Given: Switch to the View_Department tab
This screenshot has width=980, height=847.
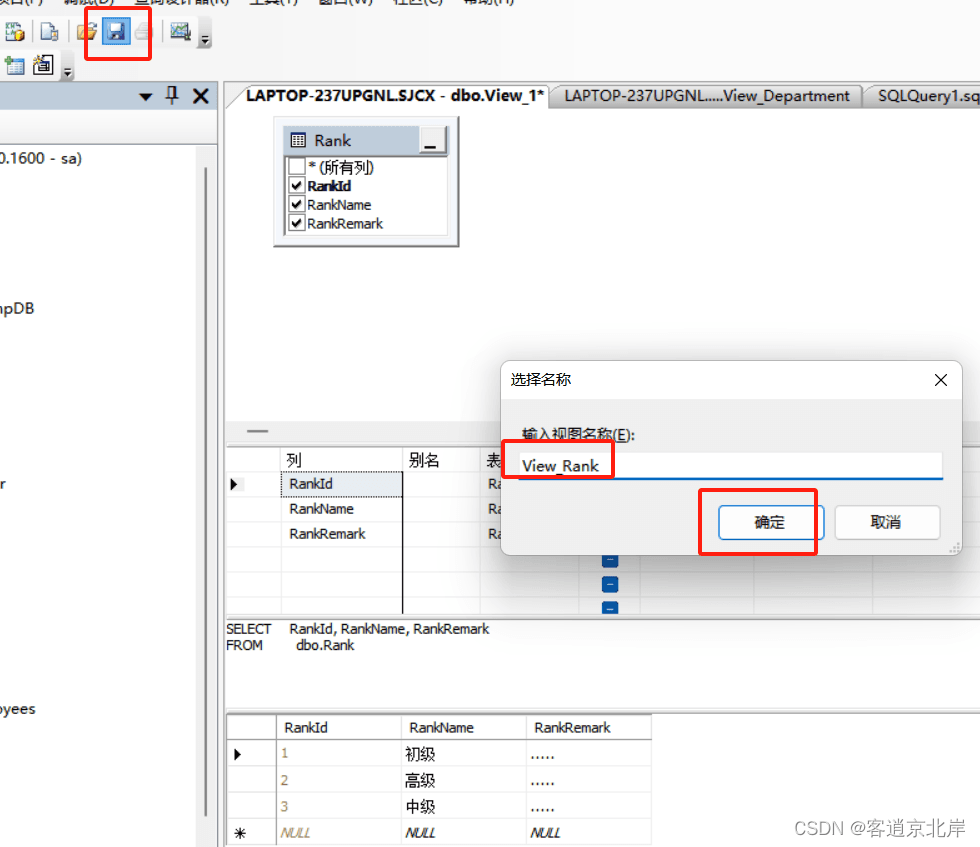Looking at the screenshot, I should 707,96.
